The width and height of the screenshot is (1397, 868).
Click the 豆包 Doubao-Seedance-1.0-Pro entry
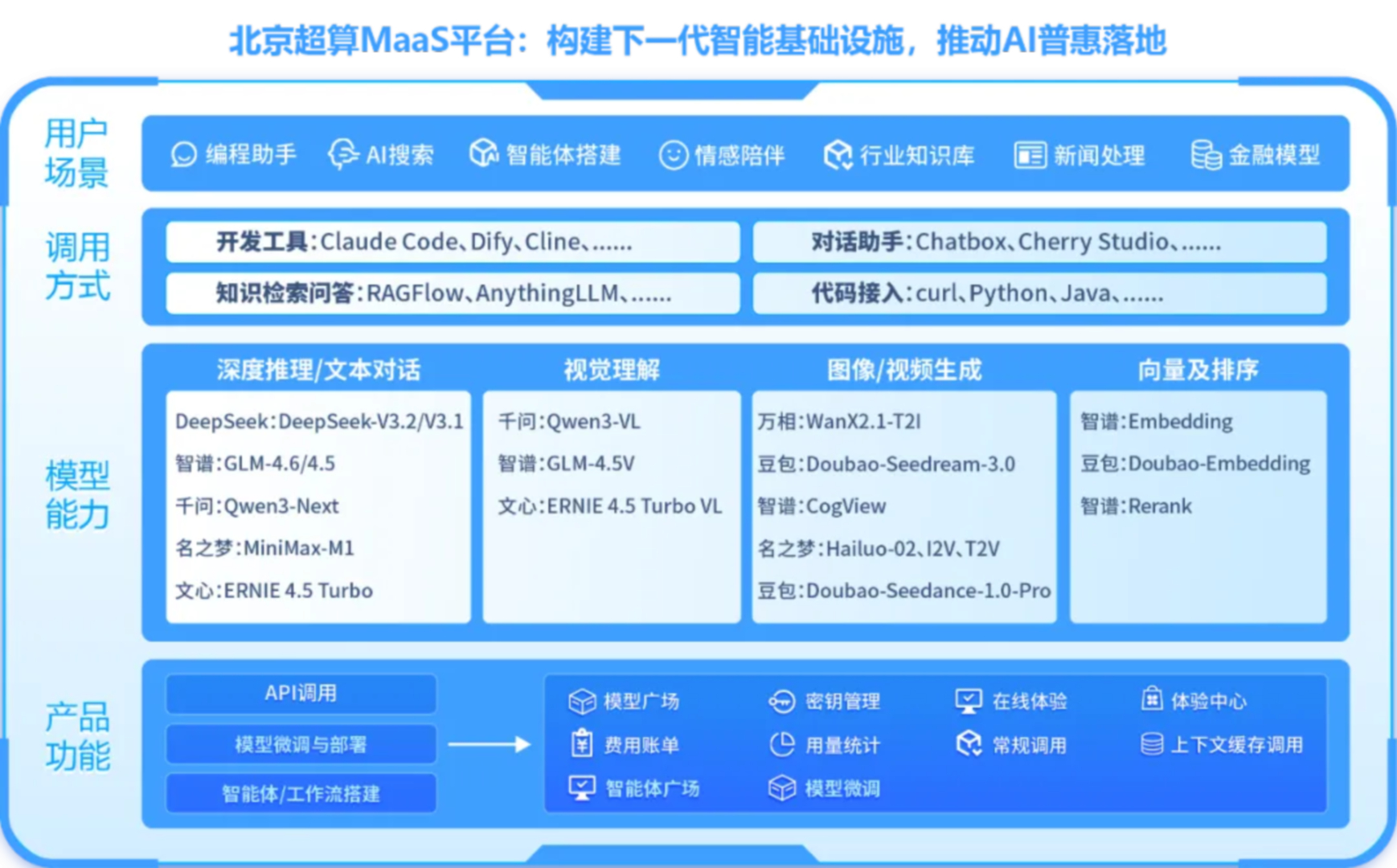903,591
